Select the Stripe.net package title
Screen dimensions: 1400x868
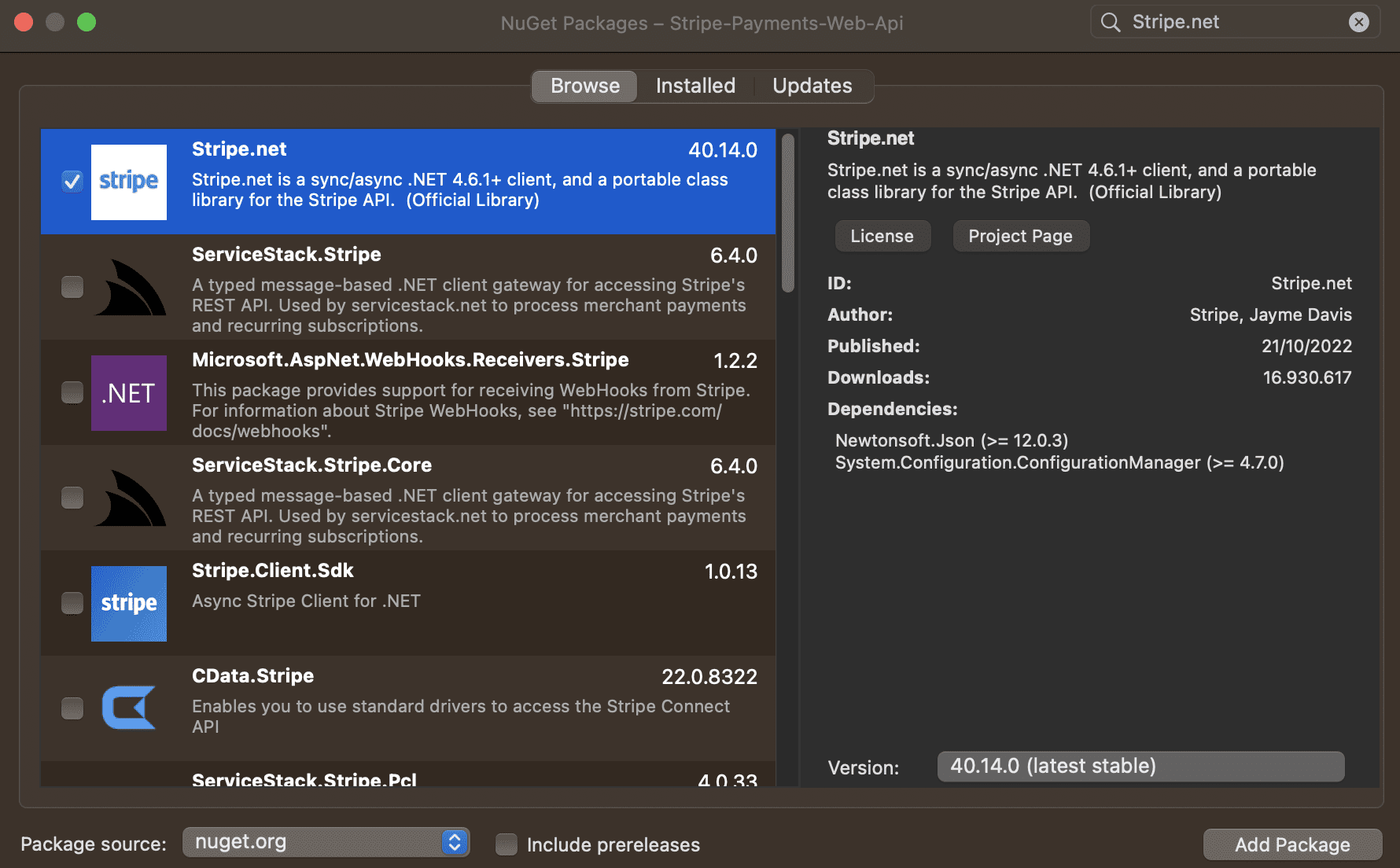pos(239,149)
